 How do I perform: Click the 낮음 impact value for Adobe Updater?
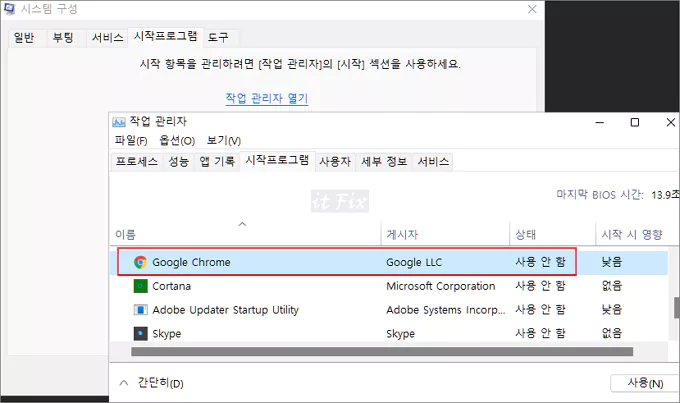611,310
